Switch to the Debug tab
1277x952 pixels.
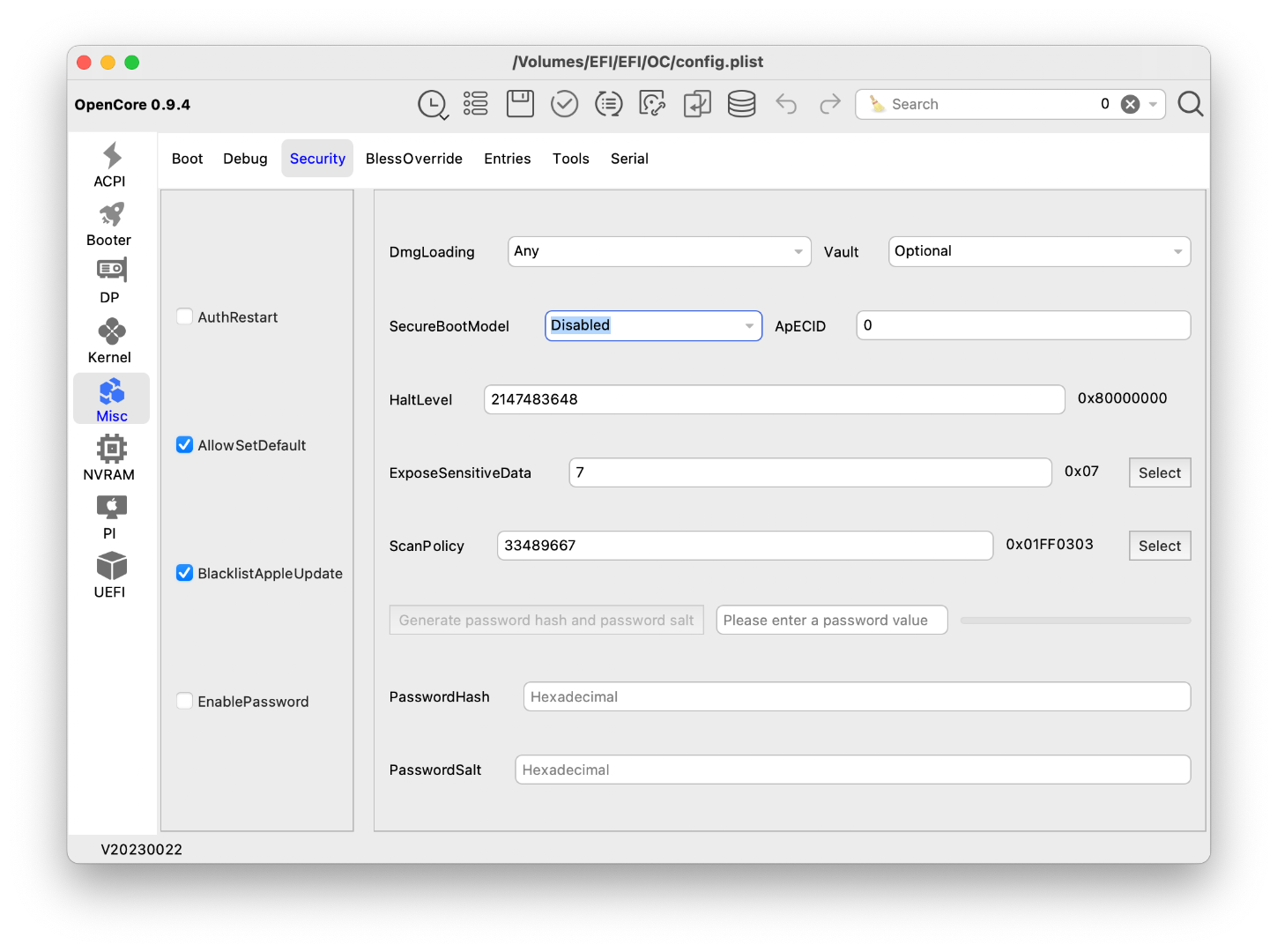click(x=245, y=159)
